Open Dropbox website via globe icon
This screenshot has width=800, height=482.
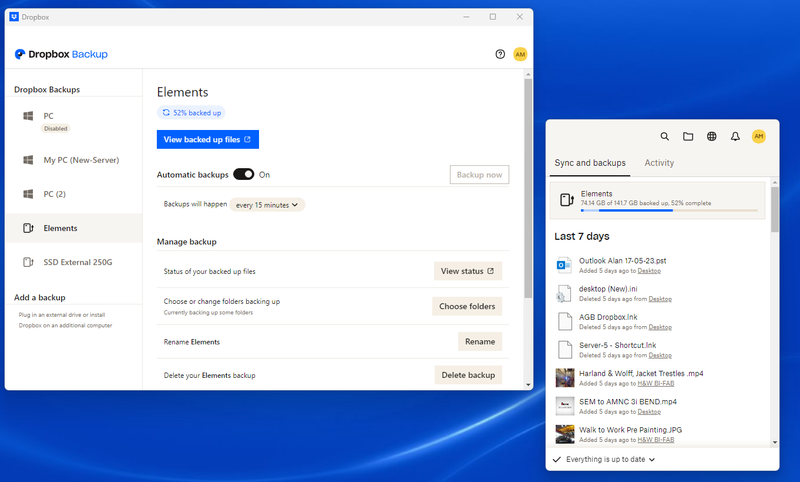[x=711, y=136]
